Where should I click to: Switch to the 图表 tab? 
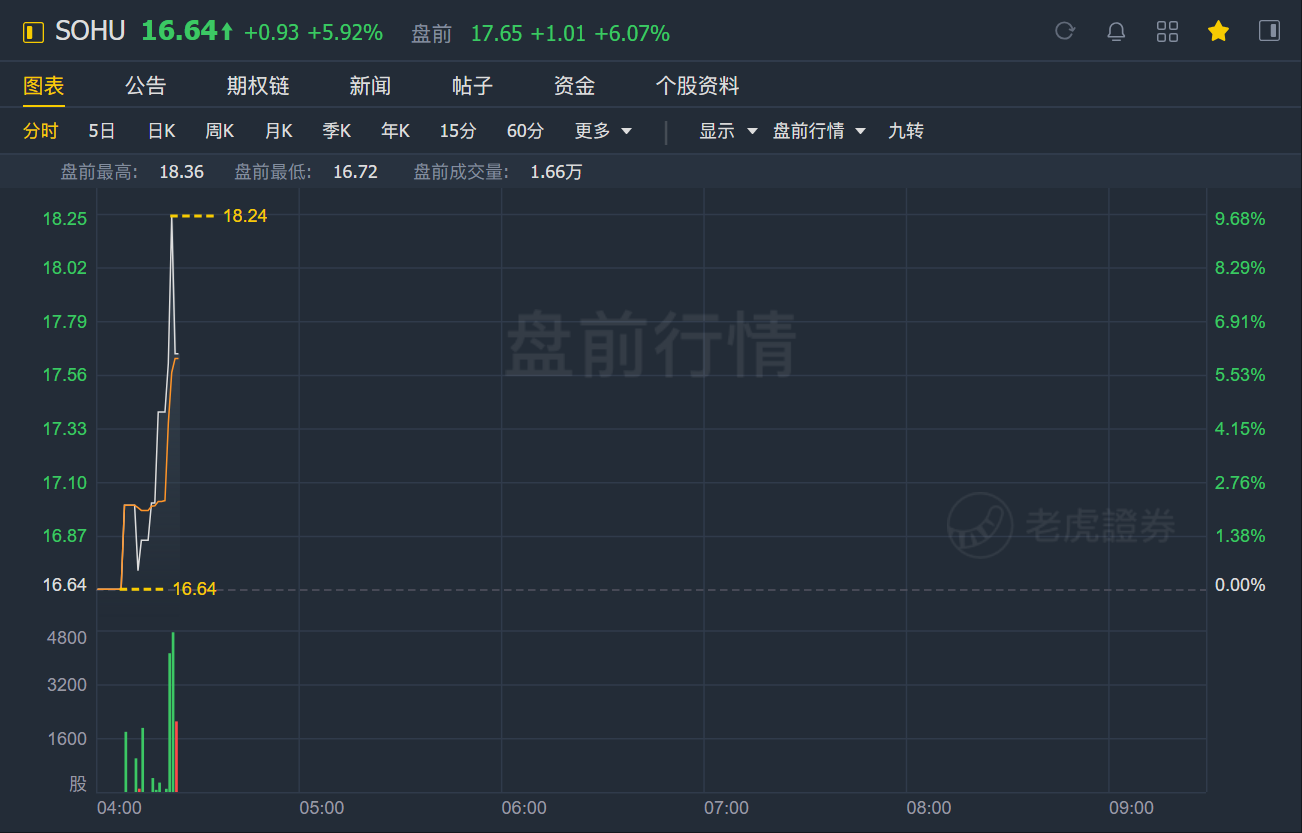click(44, 86)
